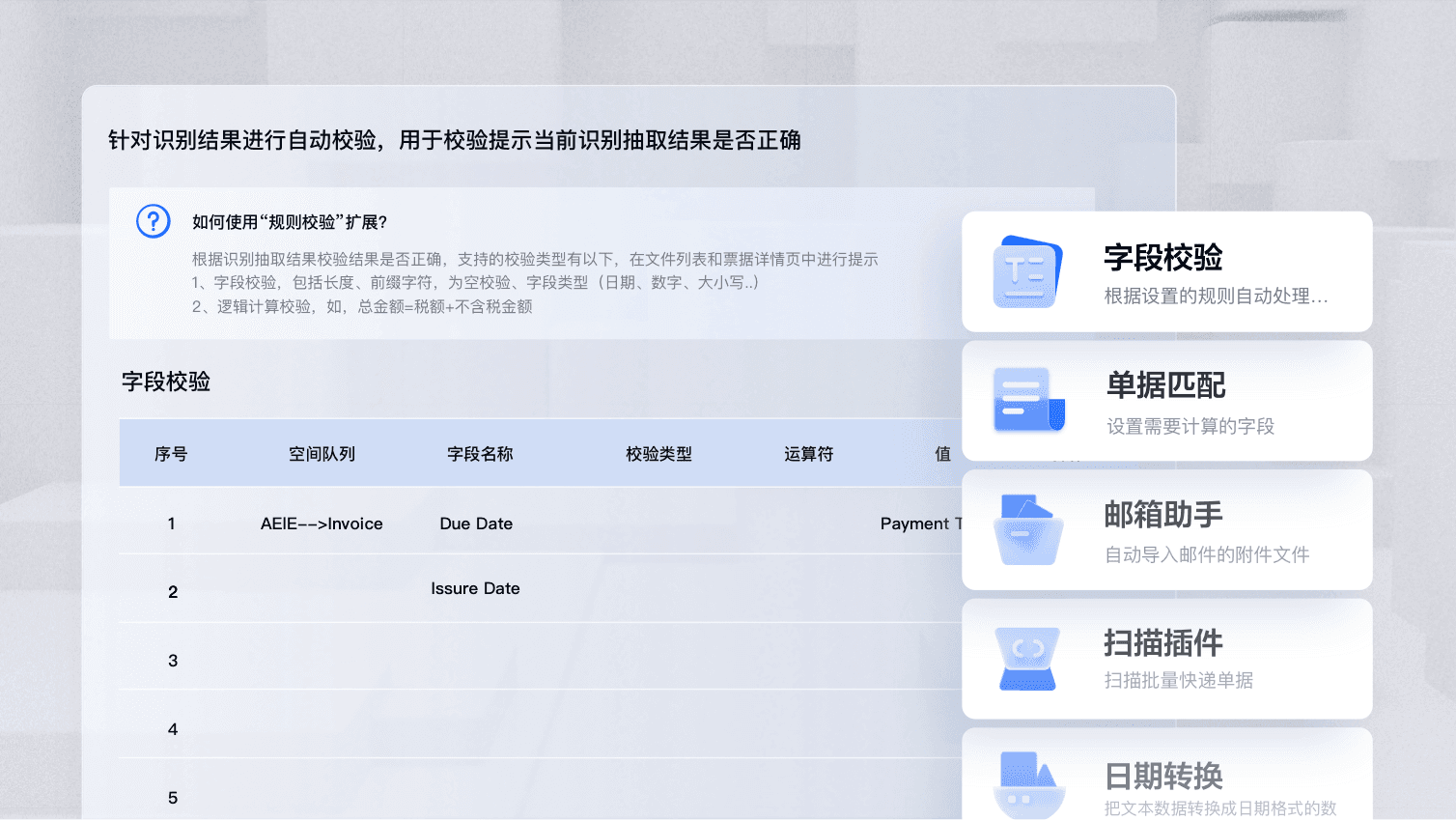Click the Payment value cell in row 1

921,524
